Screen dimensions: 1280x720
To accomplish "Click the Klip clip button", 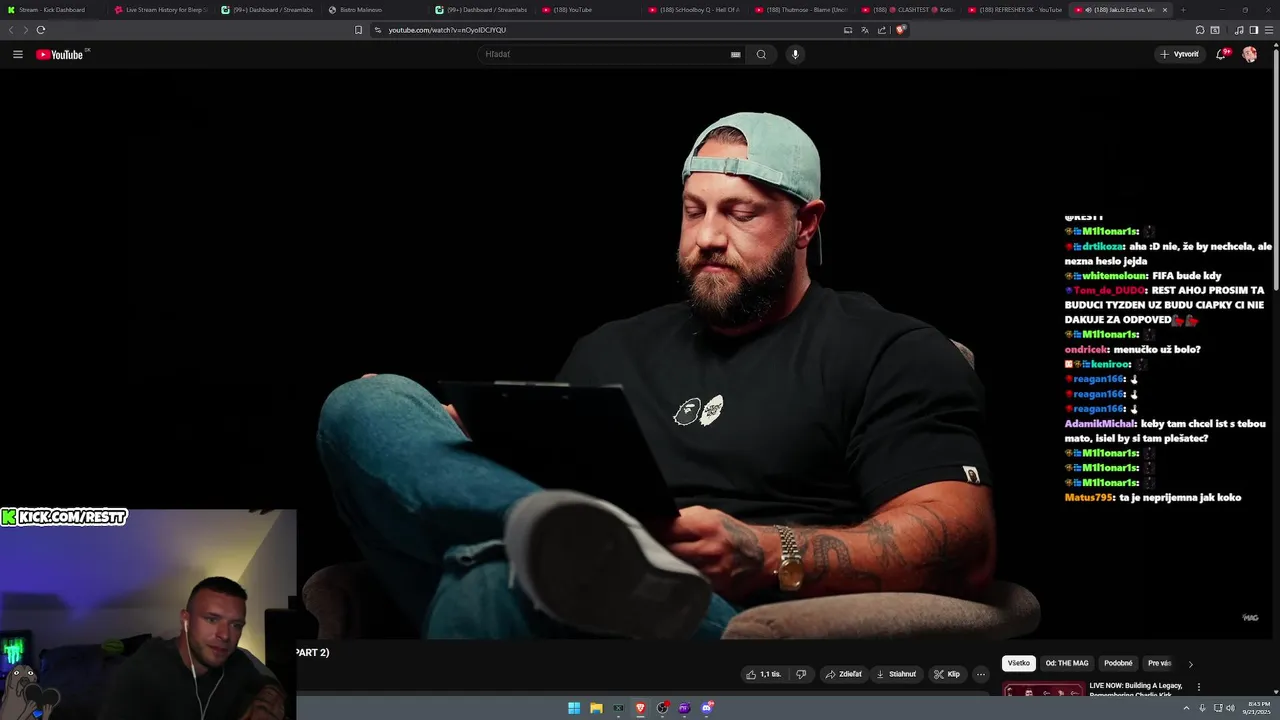I will click(x=947, y=674).
